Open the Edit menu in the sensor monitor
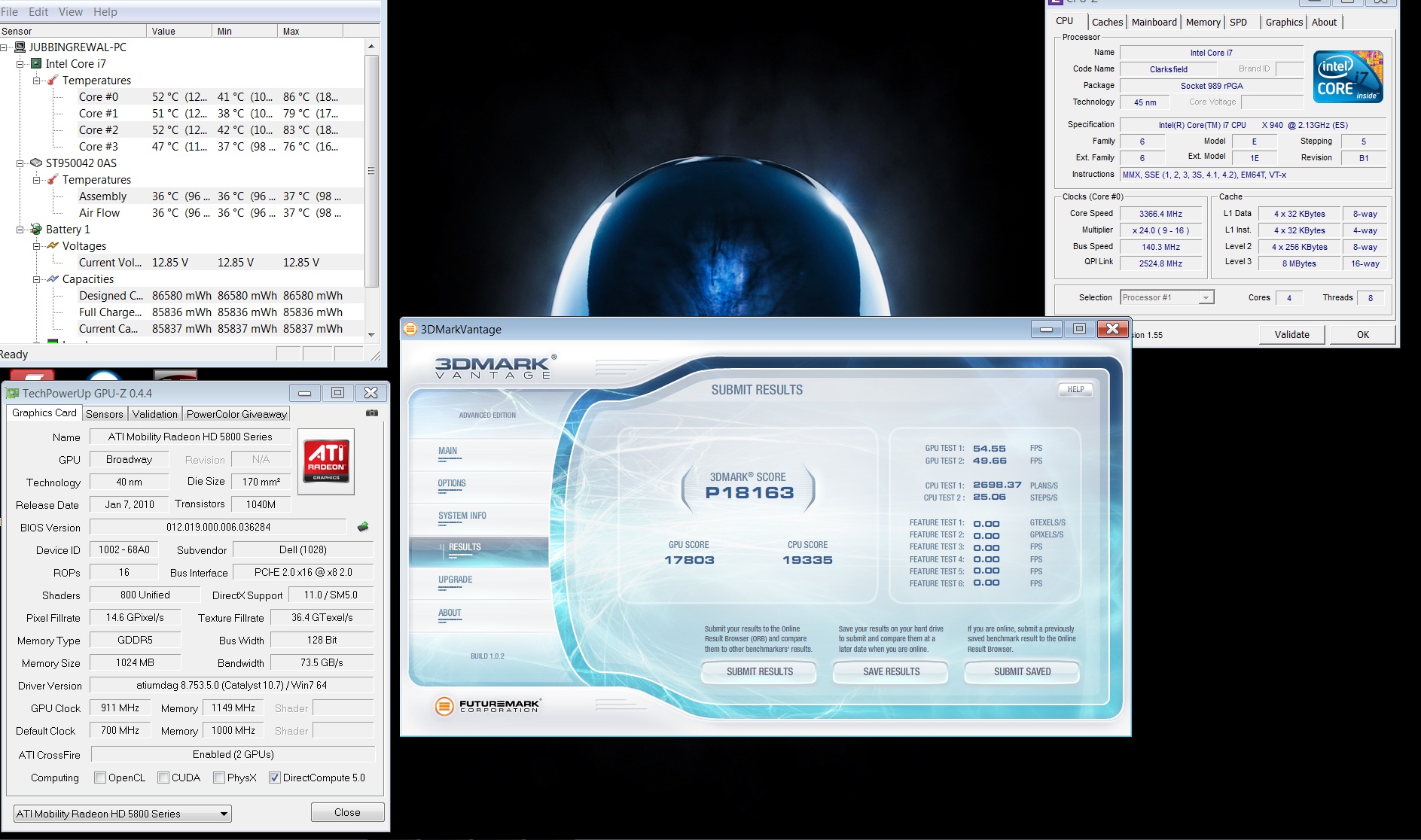Screen dimensions: 1421x840 point(38,12)
